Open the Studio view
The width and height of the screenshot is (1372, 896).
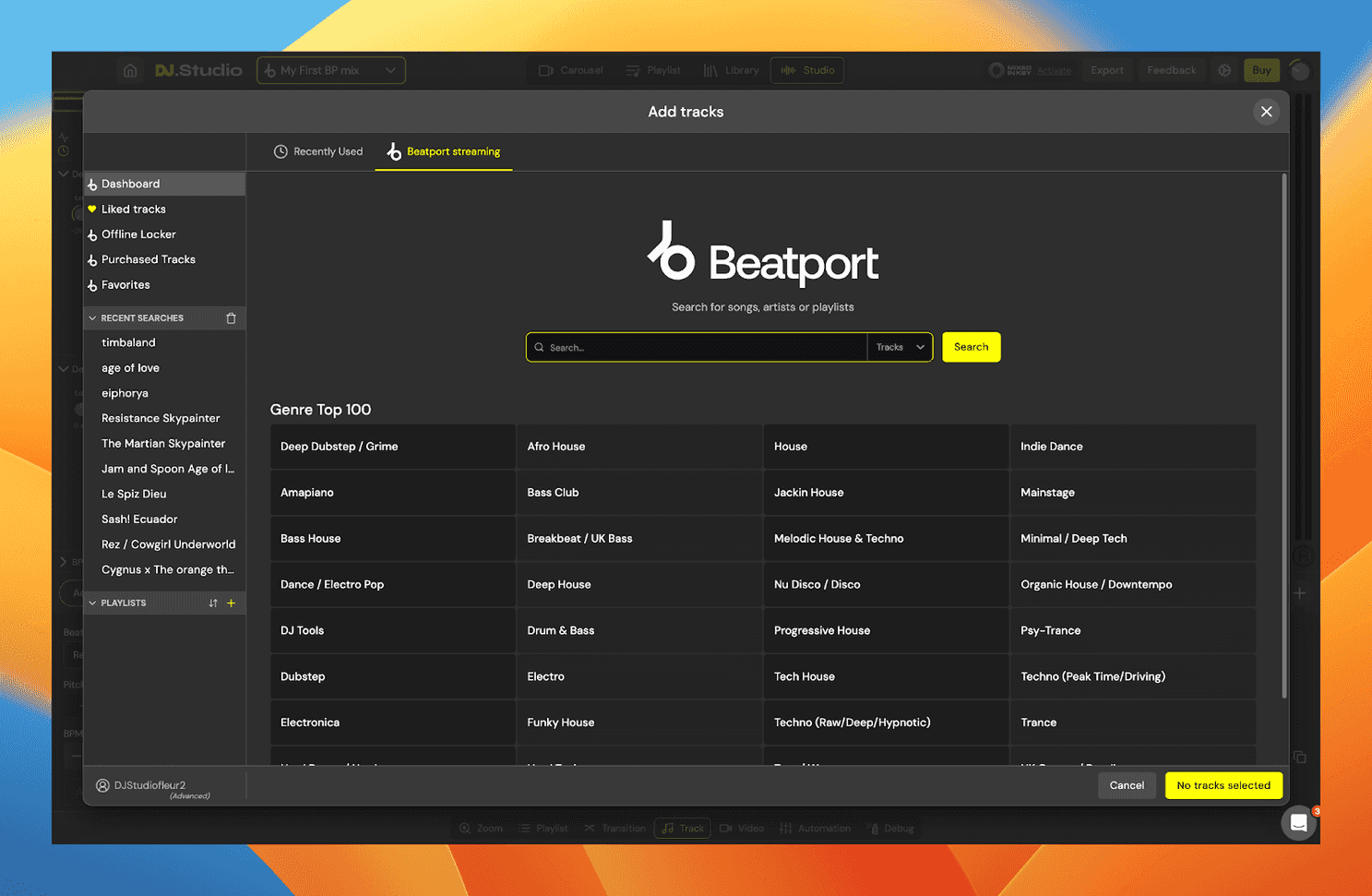806,70
